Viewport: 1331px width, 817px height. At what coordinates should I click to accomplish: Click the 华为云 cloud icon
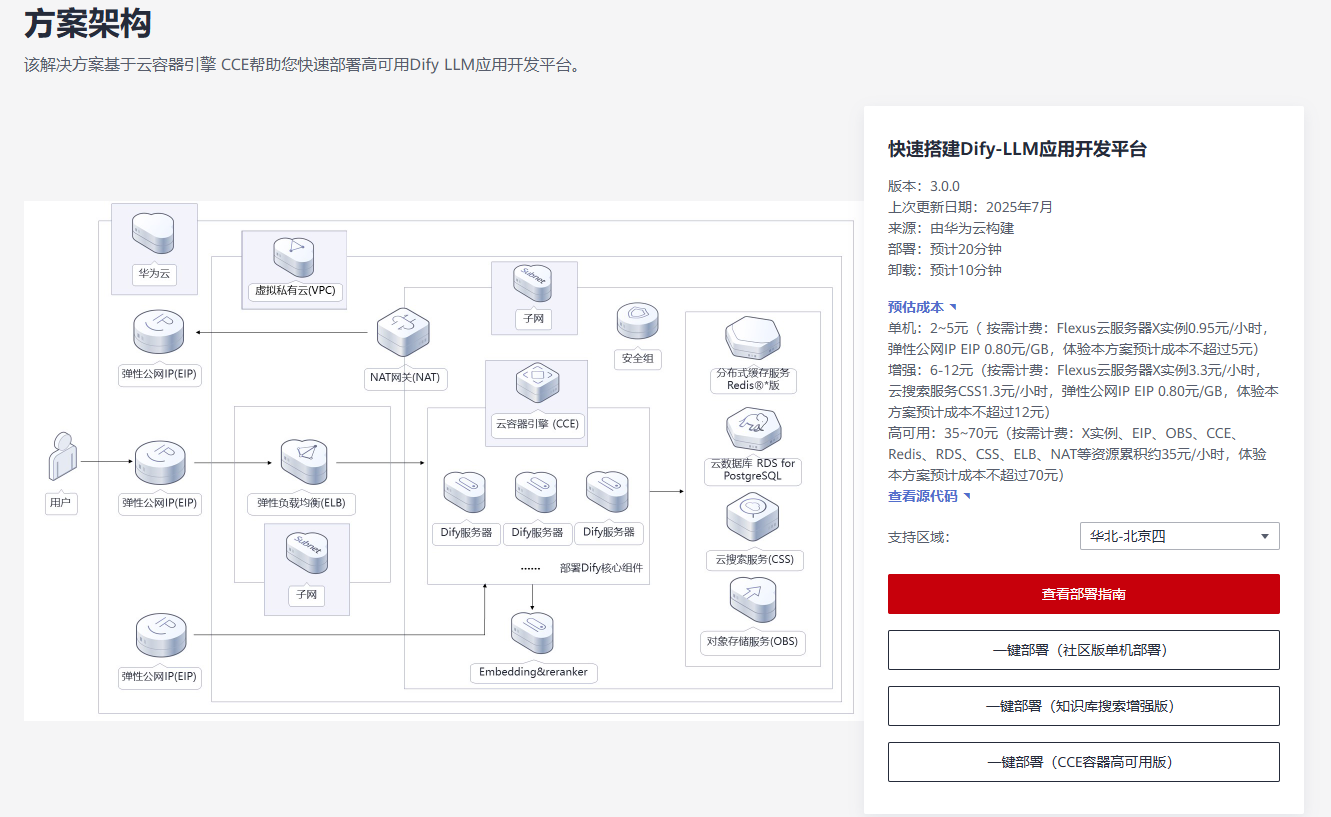point(153,233)
